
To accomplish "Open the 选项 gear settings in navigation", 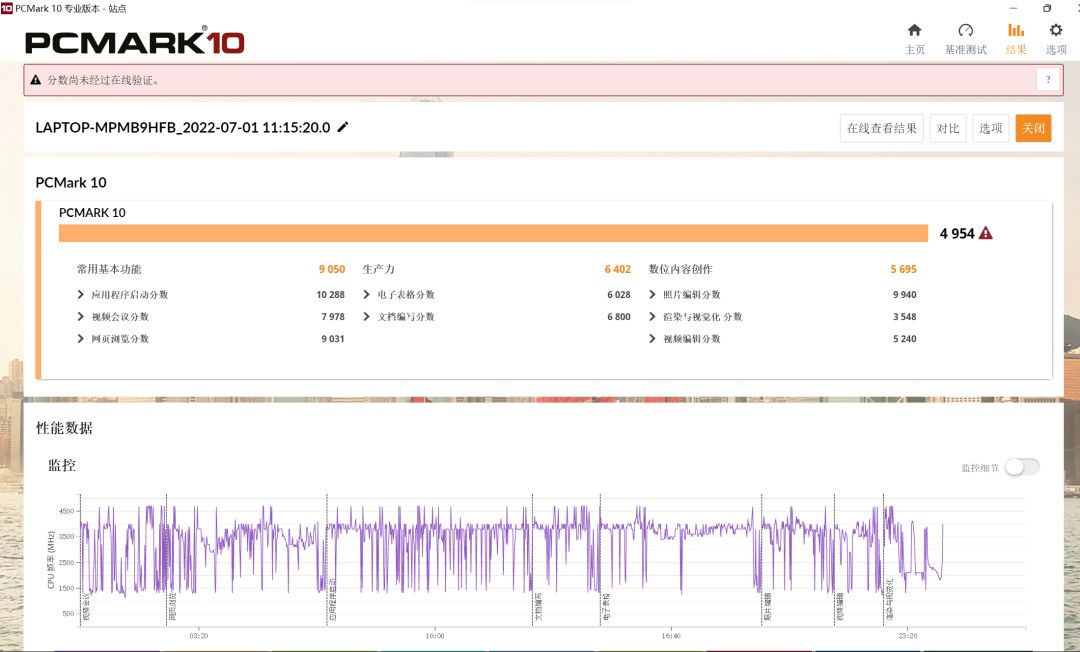I will [x=1055, y=30].
